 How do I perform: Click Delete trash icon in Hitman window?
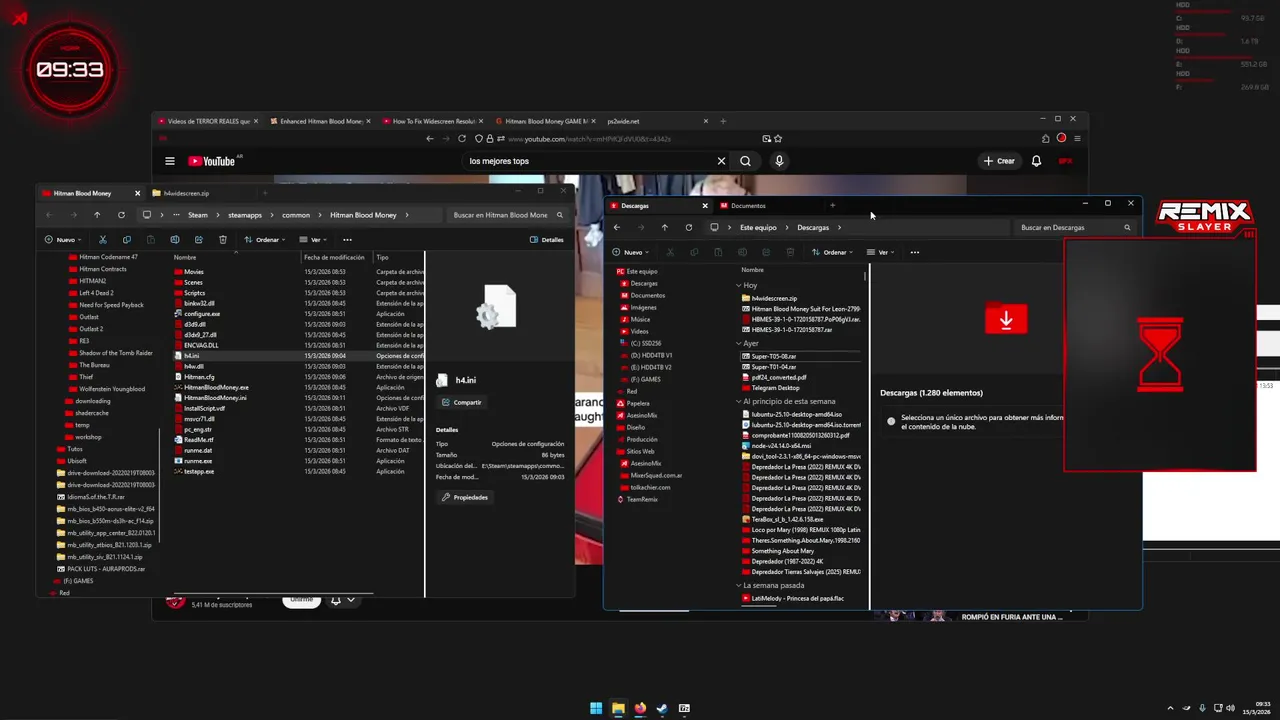(x=222, y=240)
